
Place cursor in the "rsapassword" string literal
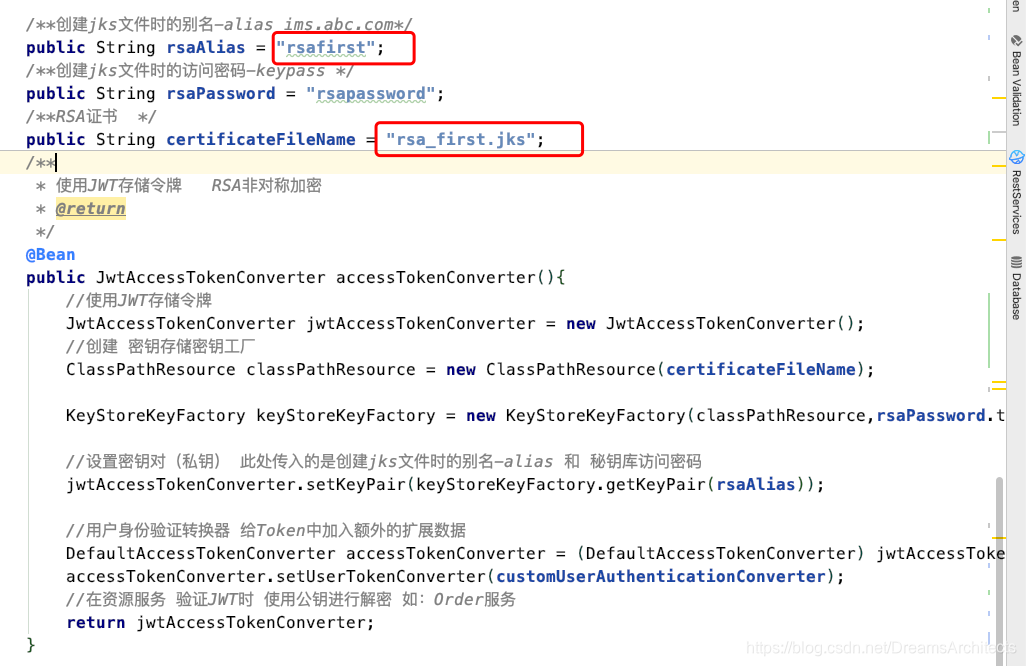(371, 94)
